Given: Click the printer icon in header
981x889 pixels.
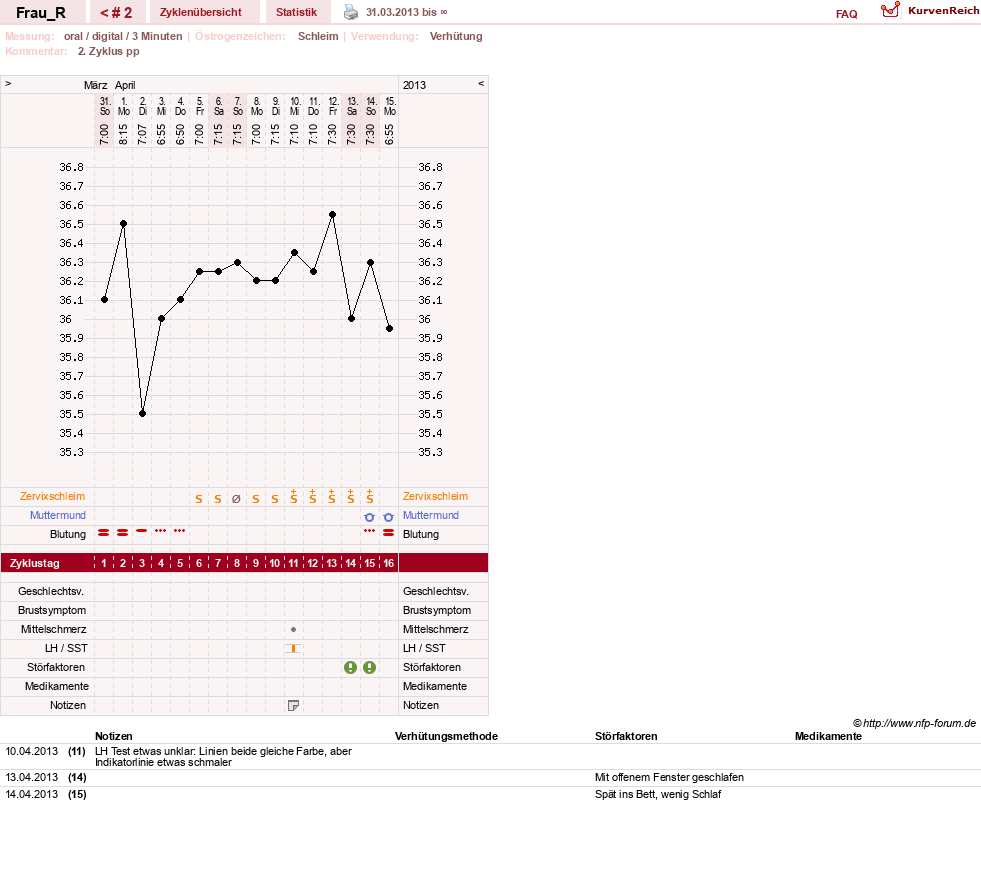Looking at the screenshot, I should (351, 13).
